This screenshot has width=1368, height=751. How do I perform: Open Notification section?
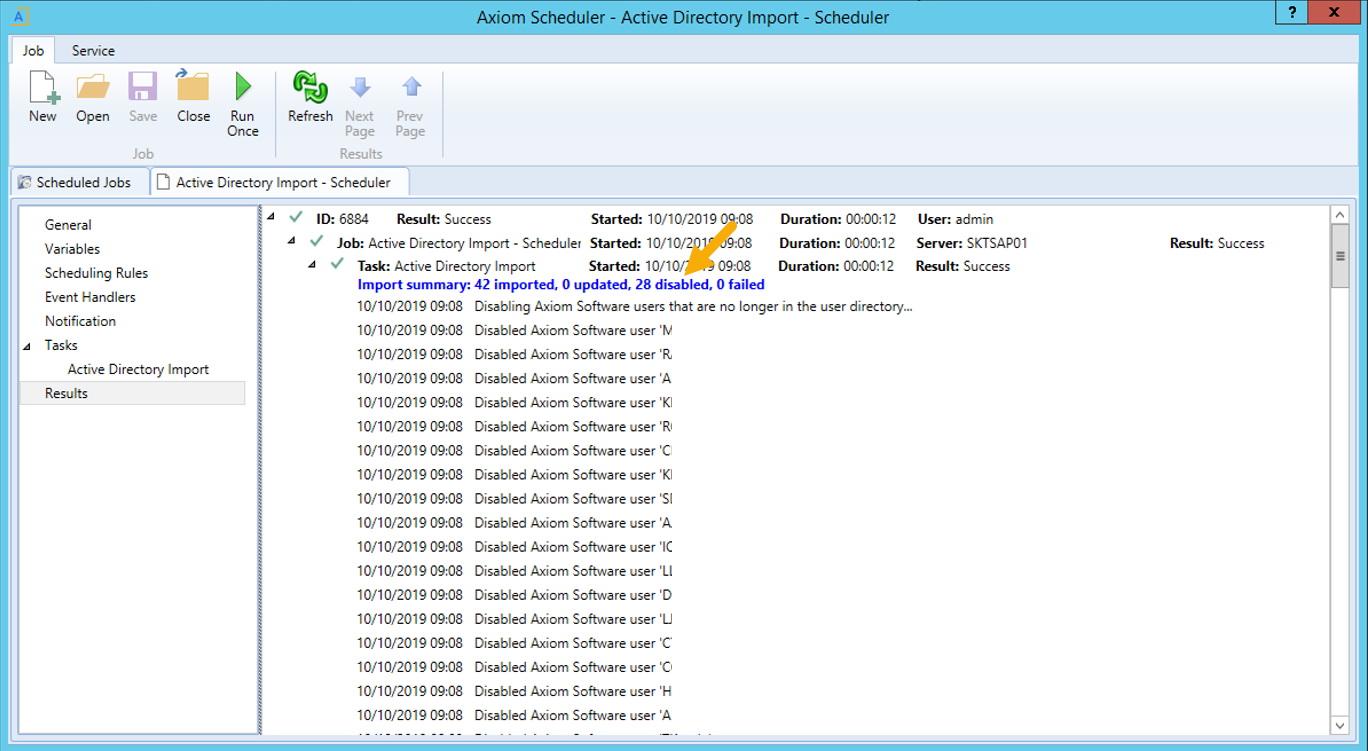pos(80,321)
